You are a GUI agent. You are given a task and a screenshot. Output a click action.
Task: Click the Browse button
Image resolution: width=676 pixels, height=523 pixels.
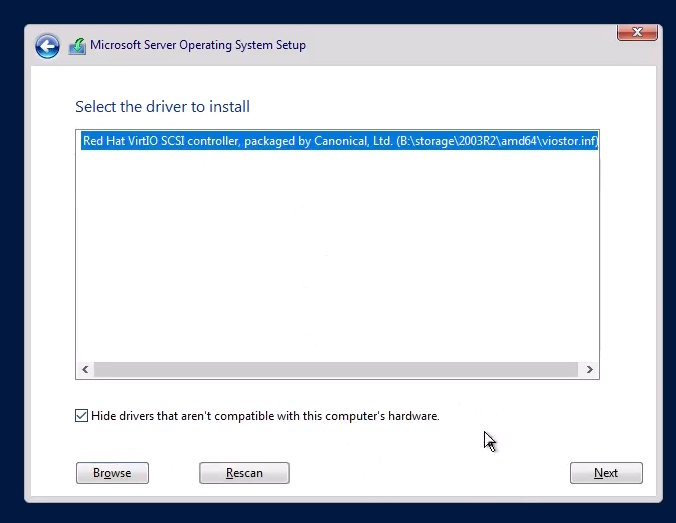[x=112, y=473]
